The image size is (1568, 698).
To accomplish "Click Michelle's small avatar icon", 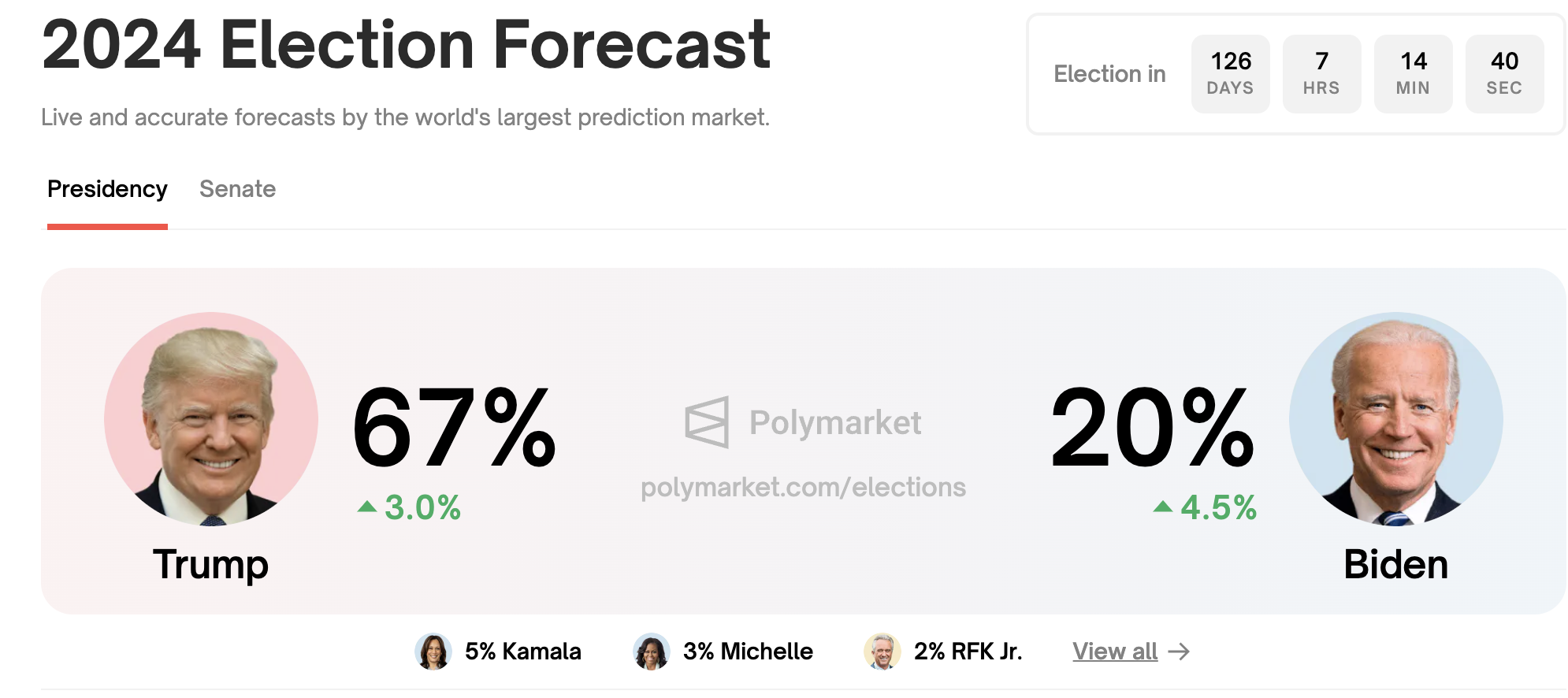I will tap(652, 652).
